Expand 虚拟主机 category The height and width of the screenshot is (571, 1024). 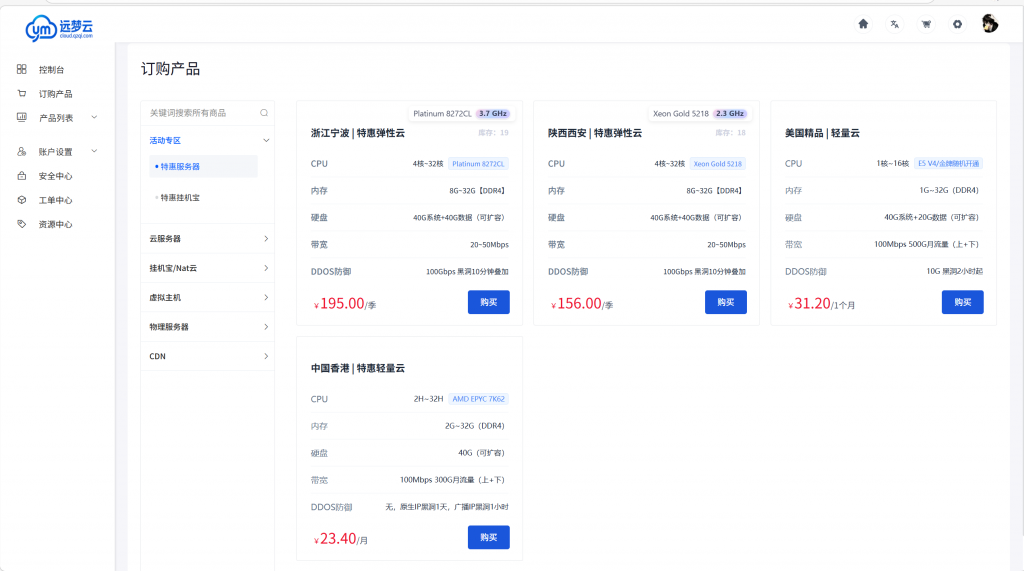[x=208, y=297]
